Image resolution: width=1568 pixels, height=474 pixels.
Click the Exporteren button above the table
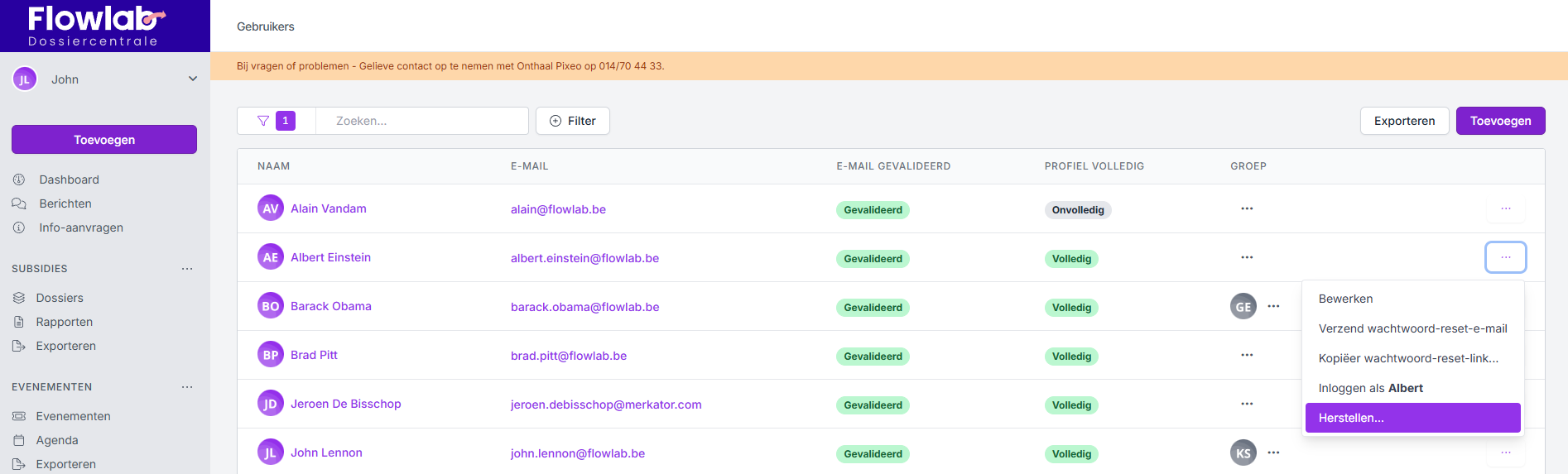coord(1404,121)
